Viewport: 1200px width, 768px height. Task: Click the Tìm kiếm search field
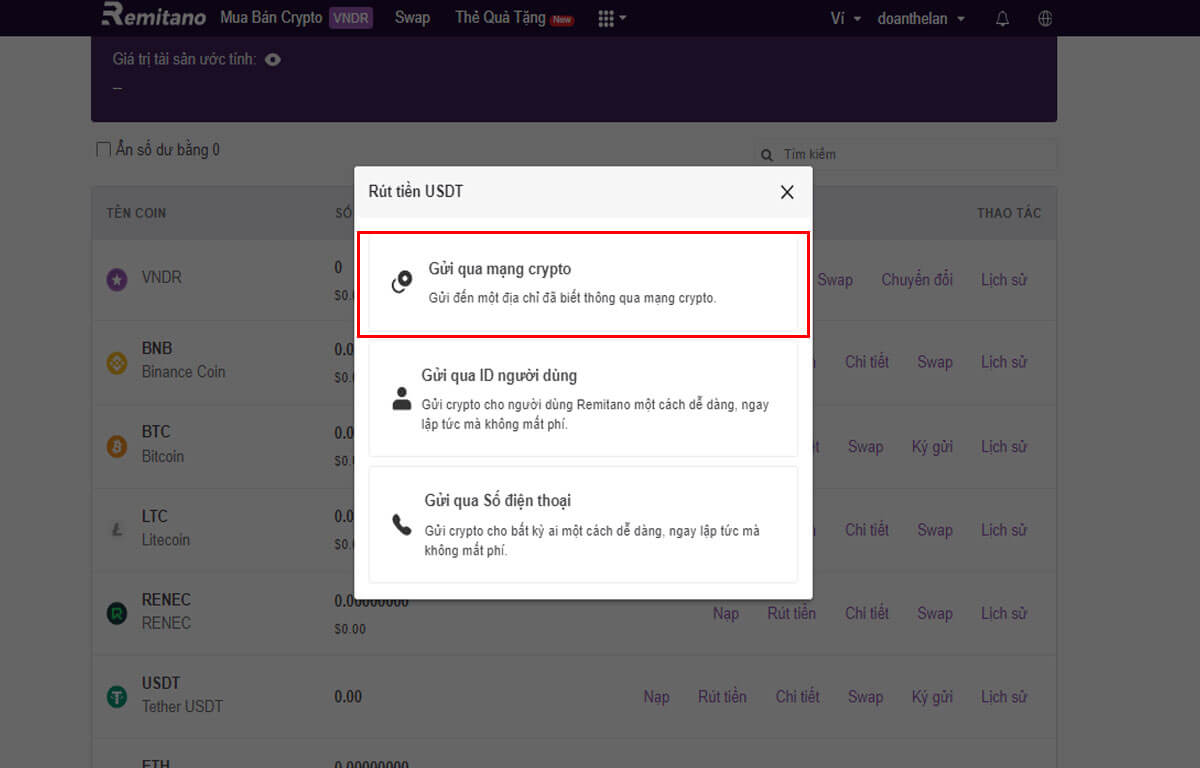[860, 155]
